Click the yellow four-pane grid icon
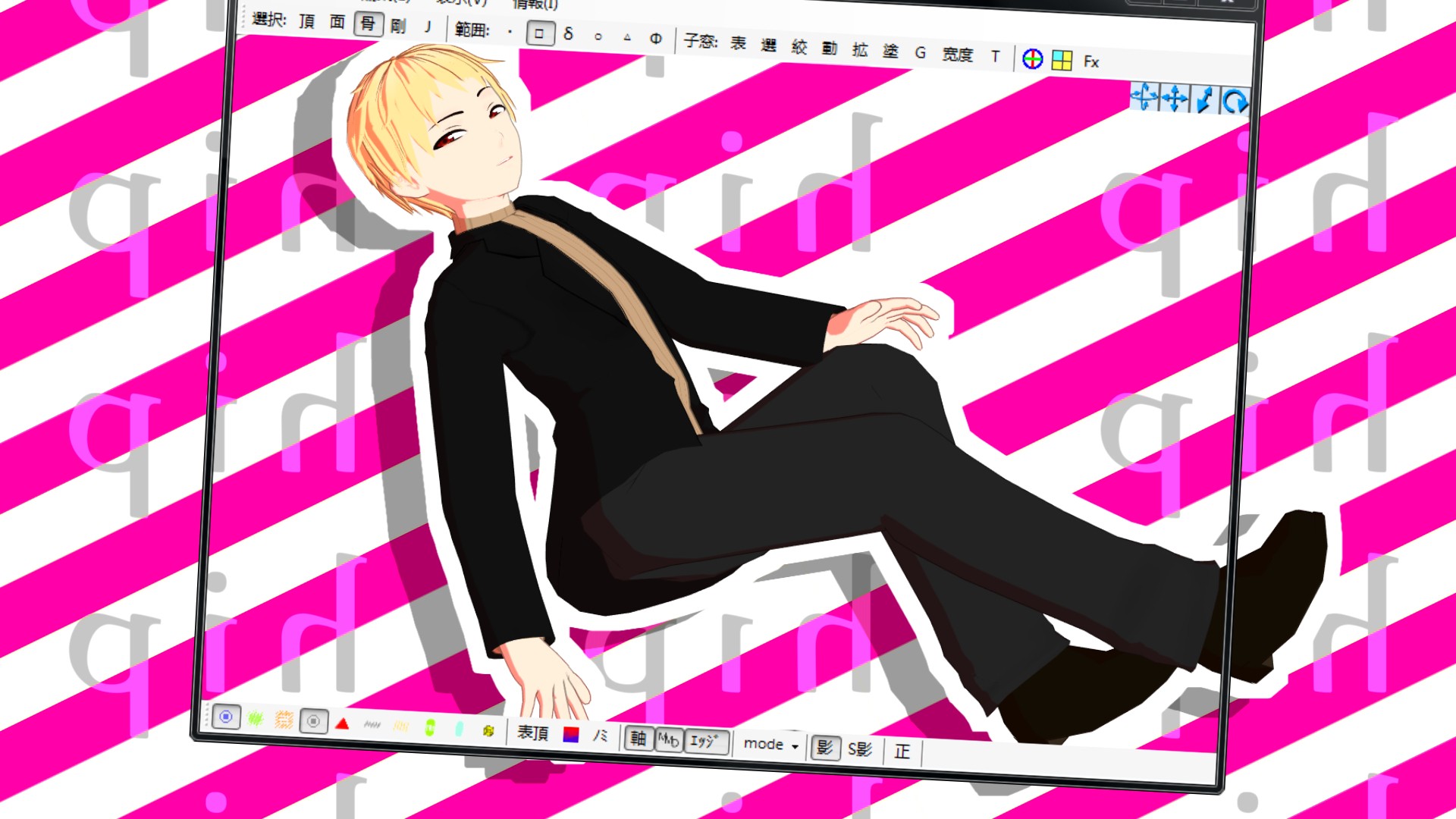Screen dimensions: 1456x819 1062,60
